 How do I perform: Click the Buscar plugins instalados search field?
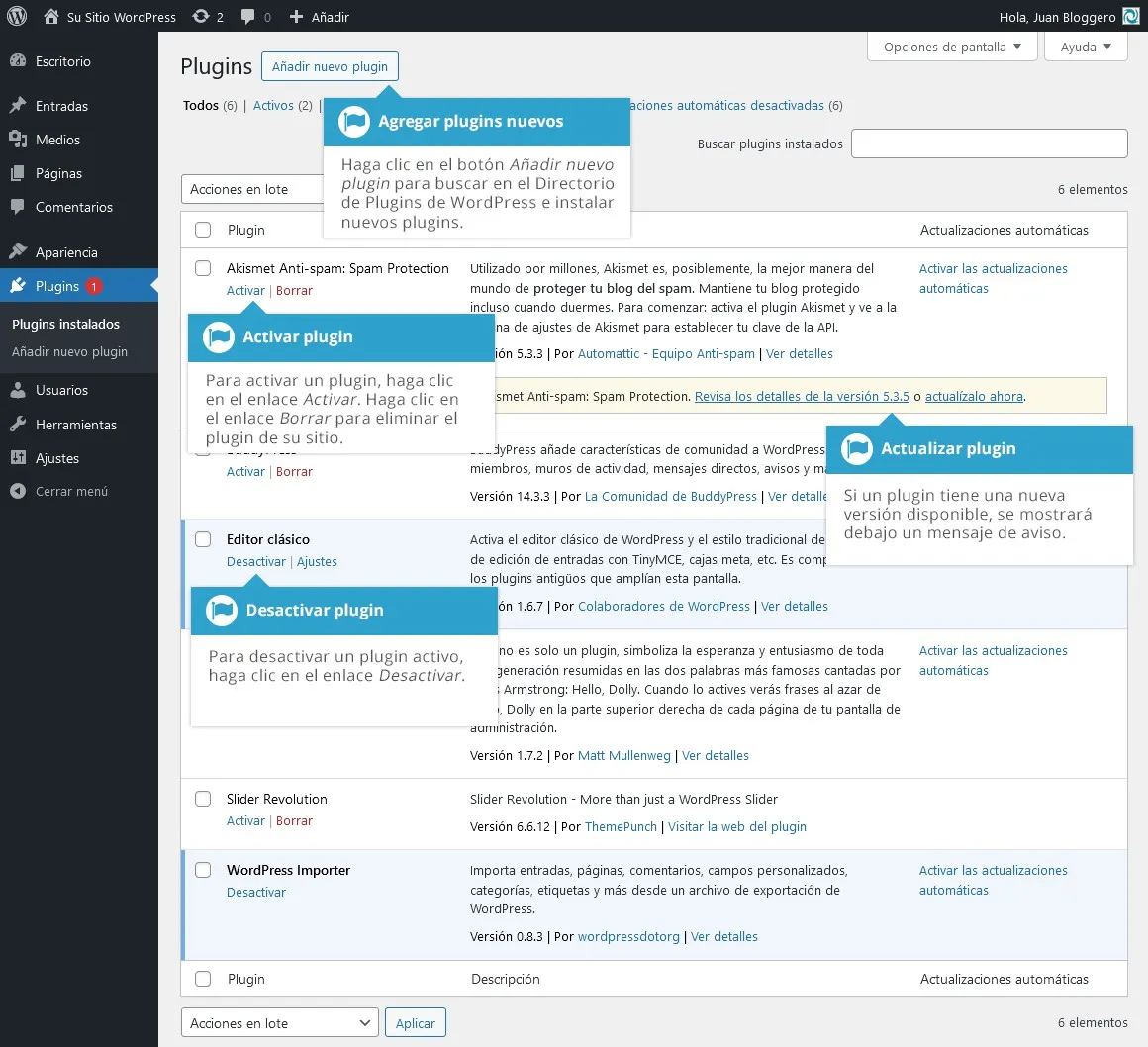989,143
